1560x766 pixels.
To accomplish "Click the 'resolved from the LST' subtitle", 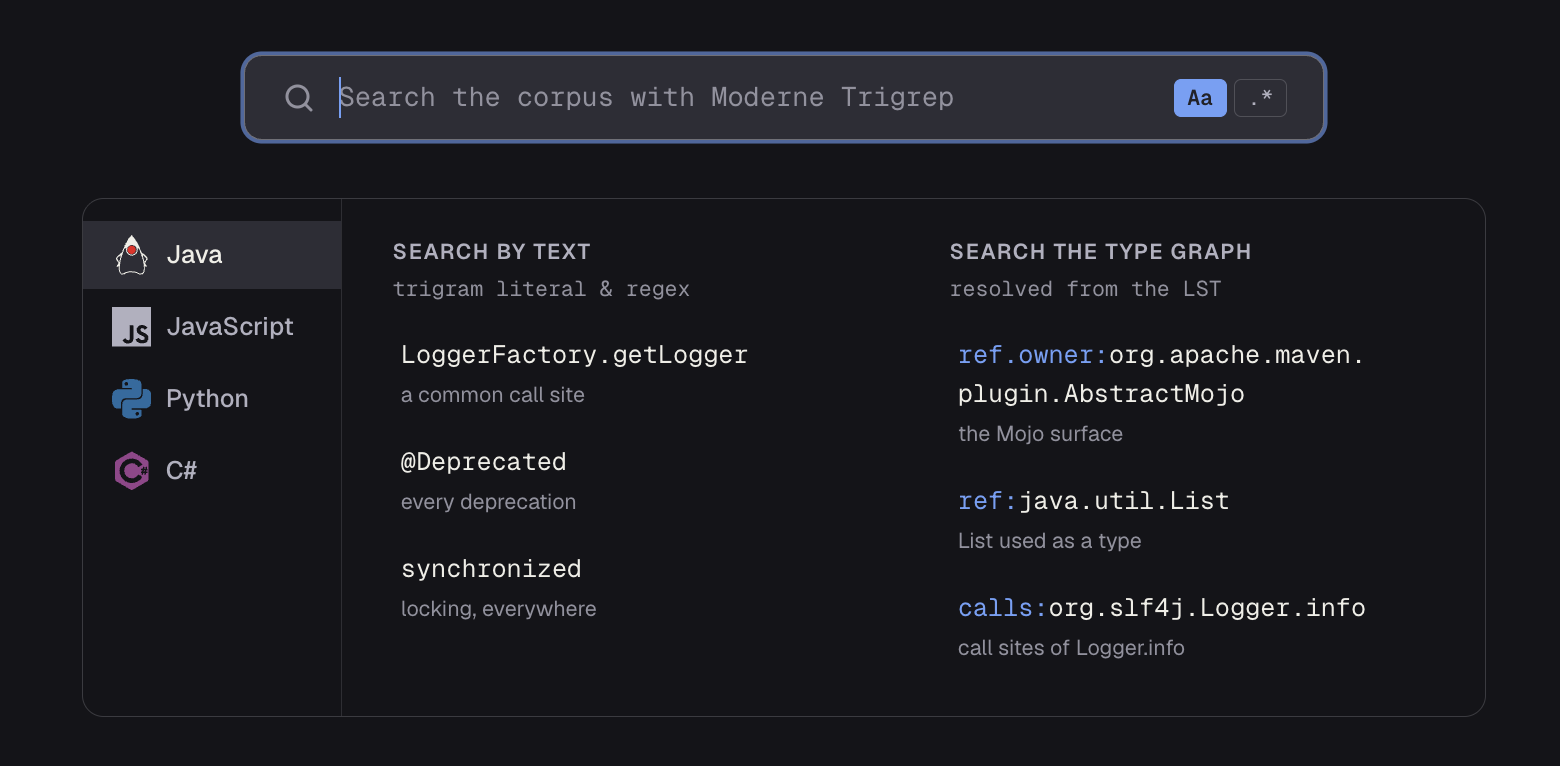I will 1085,289.
